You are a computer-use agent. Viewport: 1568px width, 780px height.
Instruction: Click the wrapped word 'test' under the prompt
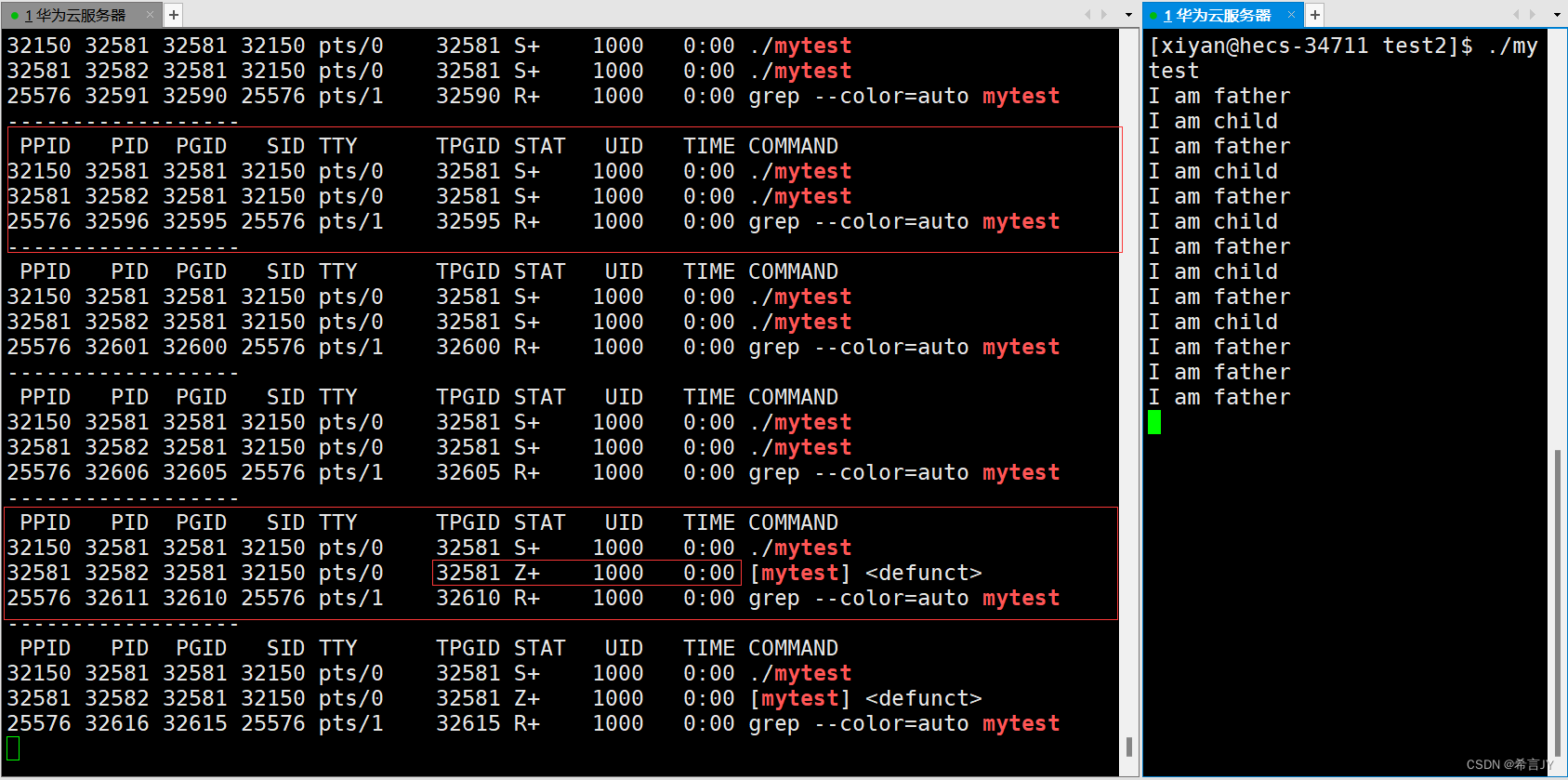click(1174, 71)
